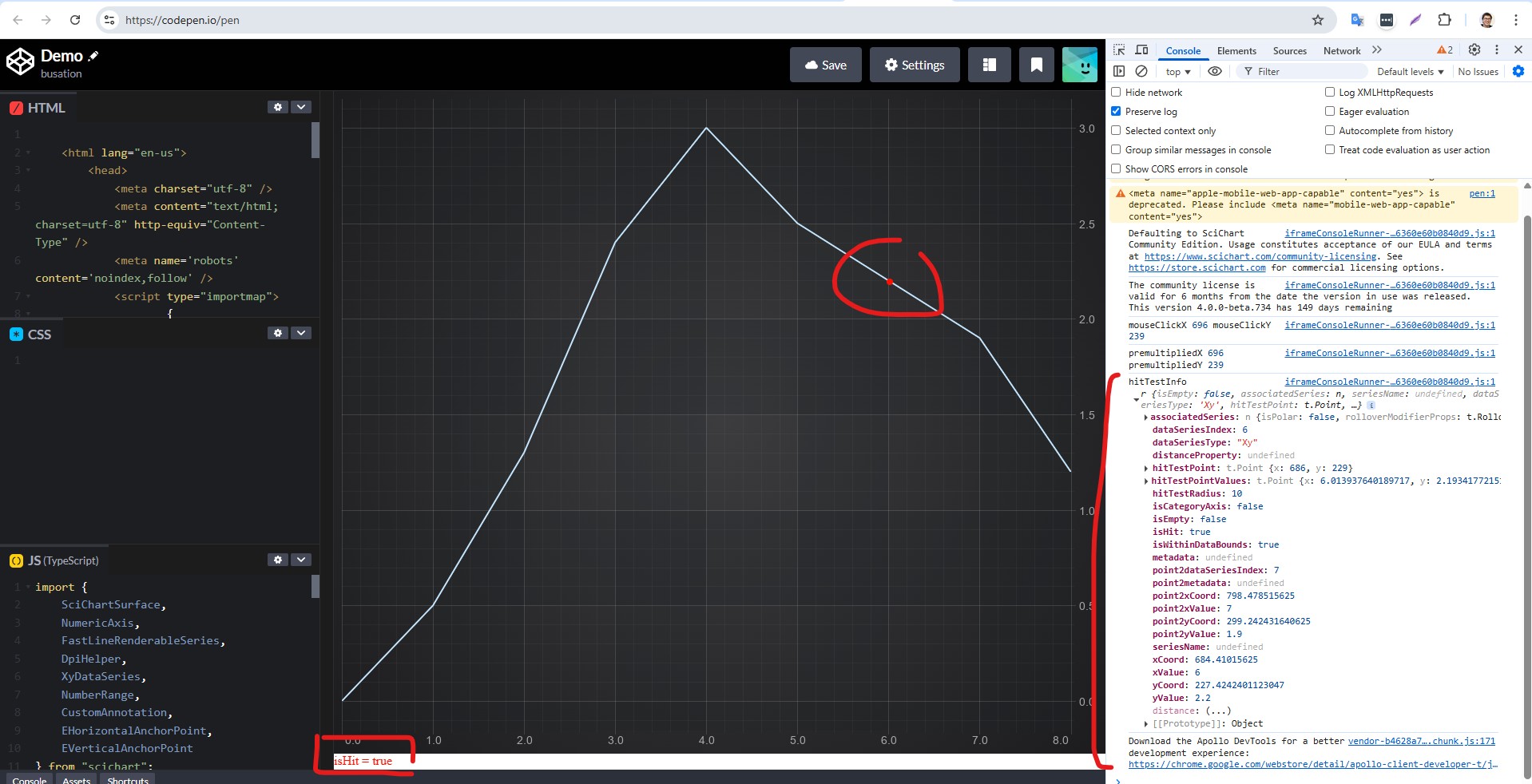Switch to the Network tab in DevTools

(1341, 50)
